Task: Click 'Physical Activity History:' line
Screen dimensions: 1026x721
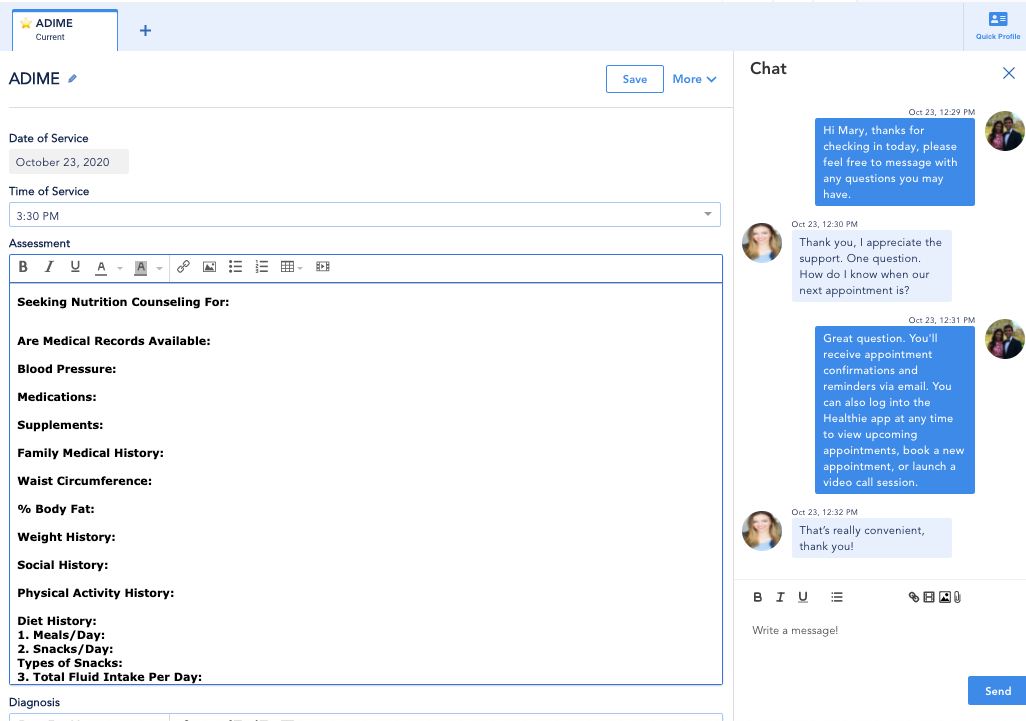Action: (x=96, y=593)
